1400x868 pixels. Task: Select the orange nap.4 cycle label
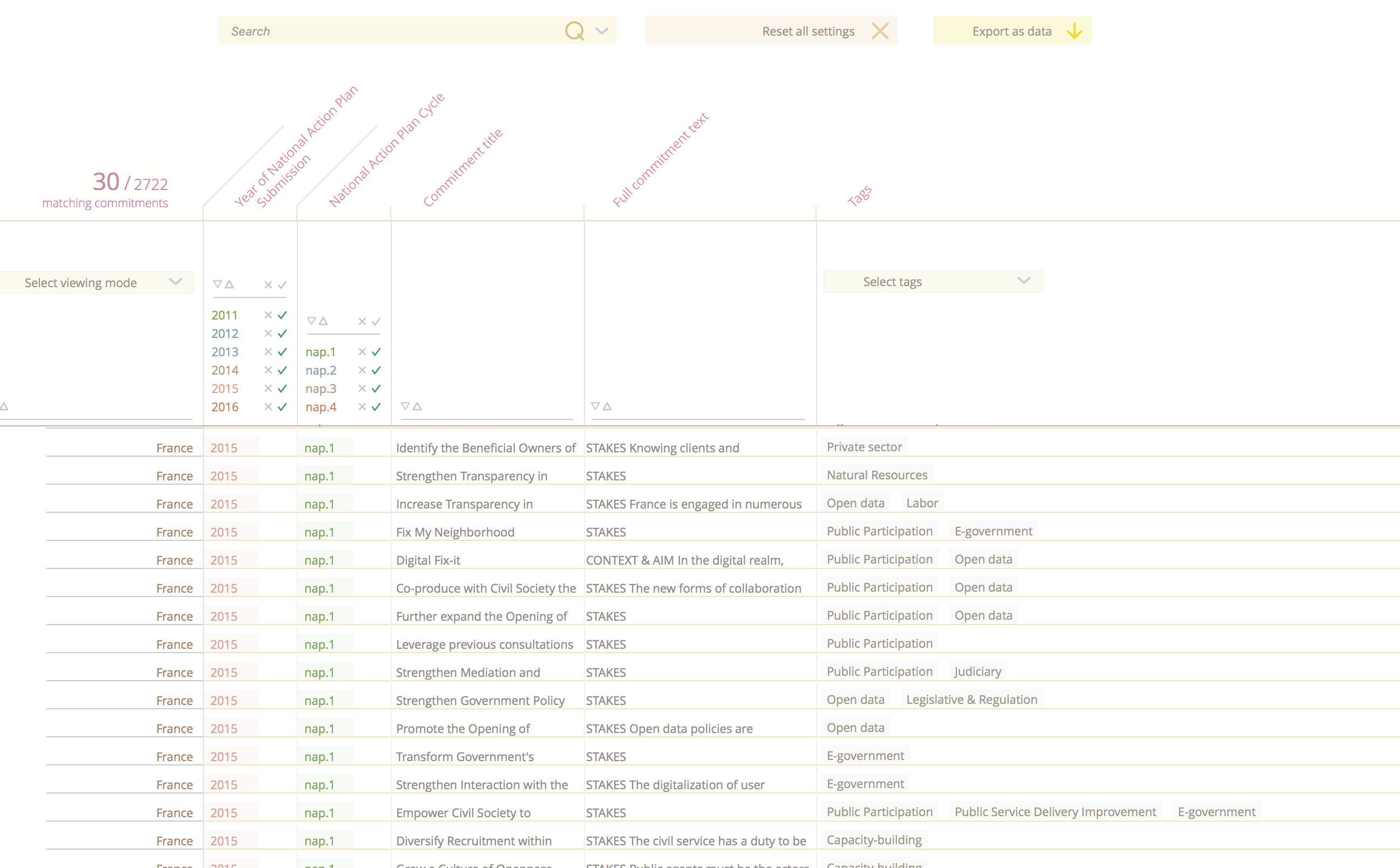(x=321, y=407)
